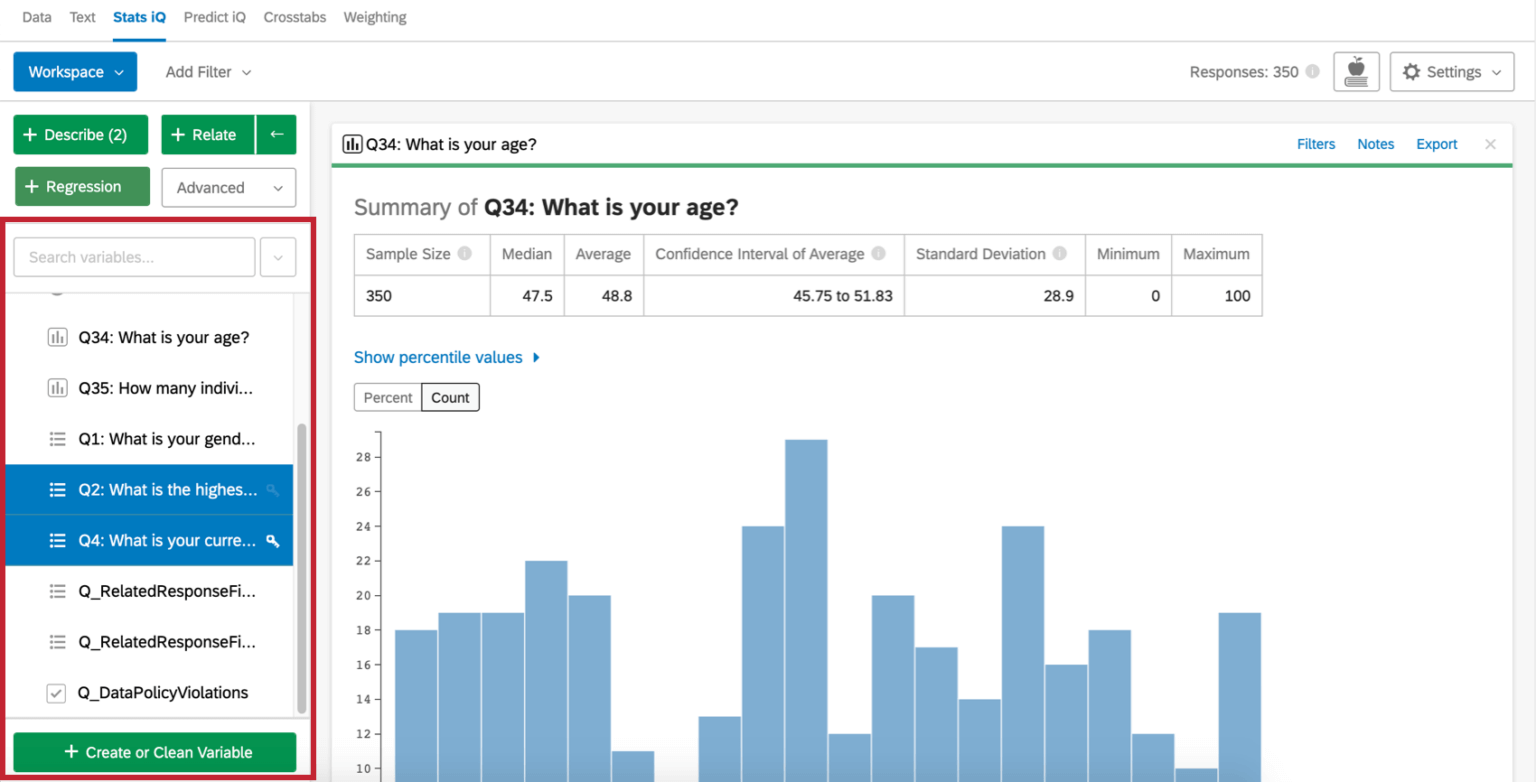The height and width of the screenshot is (782, 1536).
Task: Click the info icon next to Responses 350
Action: (x=1312, y=71)
